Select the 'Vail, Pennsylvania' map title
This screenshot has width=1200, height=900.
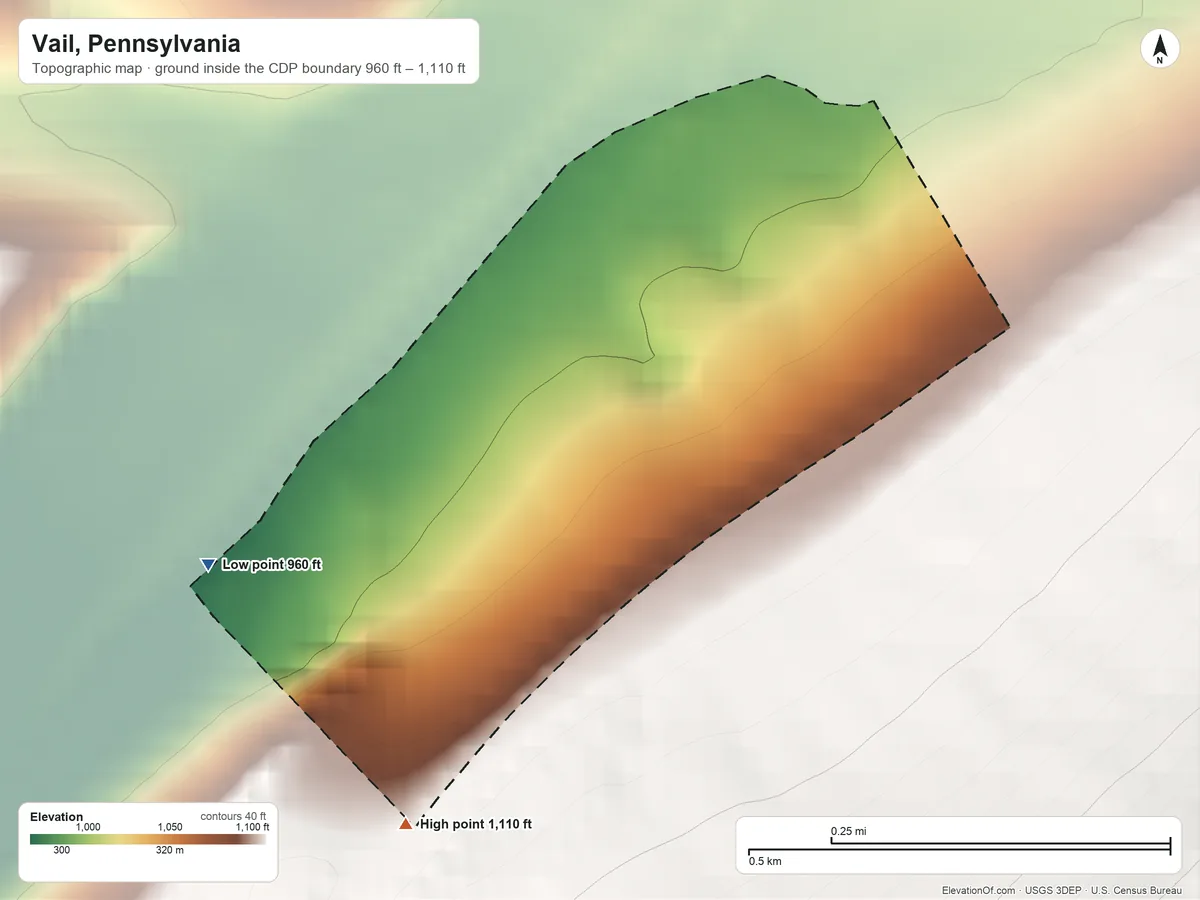pos(136,44)
